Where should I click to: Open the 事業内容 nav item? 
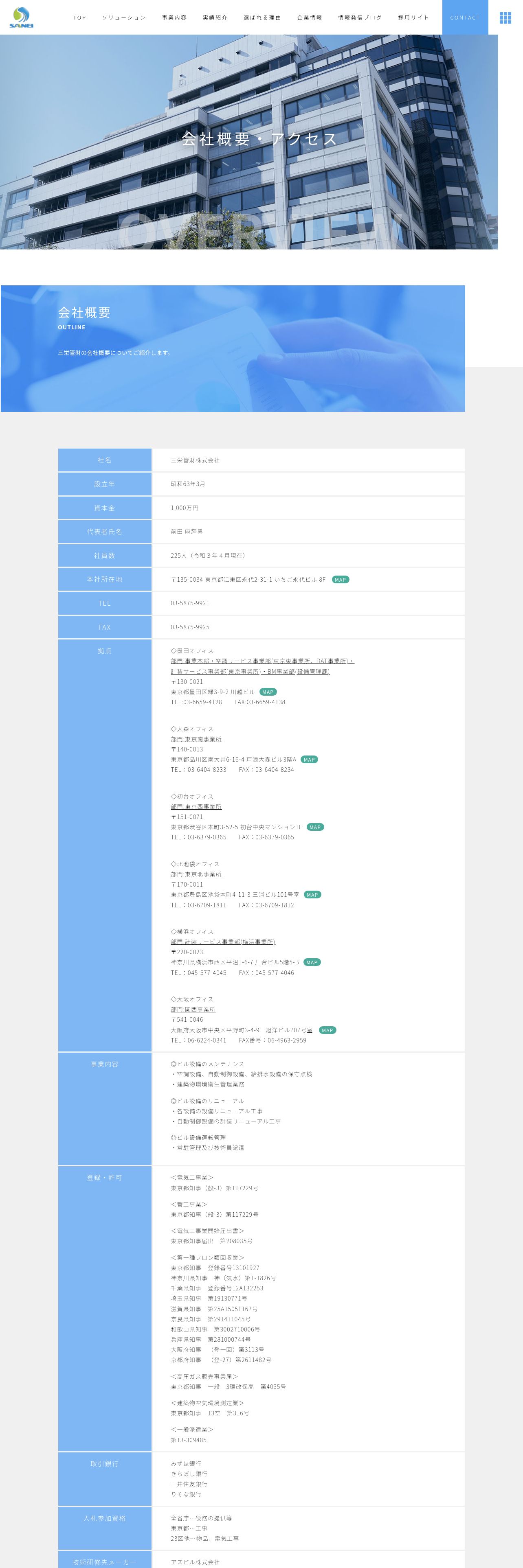click(174, 18)
